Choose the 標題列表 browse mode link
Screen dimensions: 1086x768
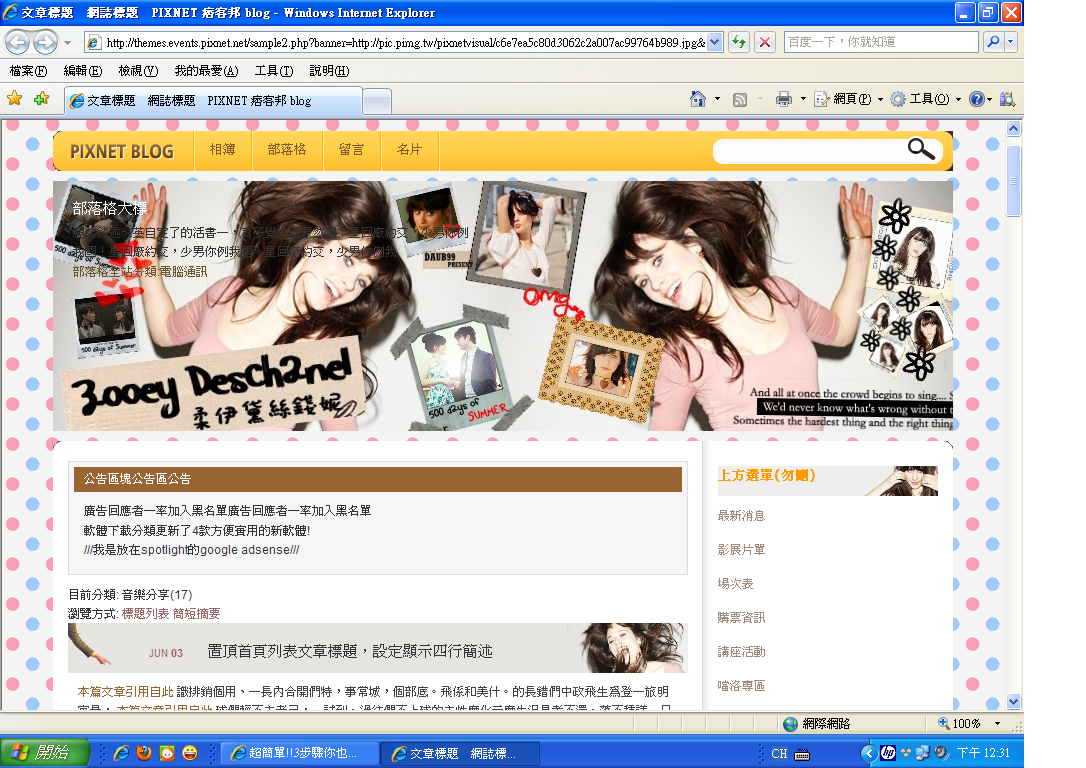point(145,614)
